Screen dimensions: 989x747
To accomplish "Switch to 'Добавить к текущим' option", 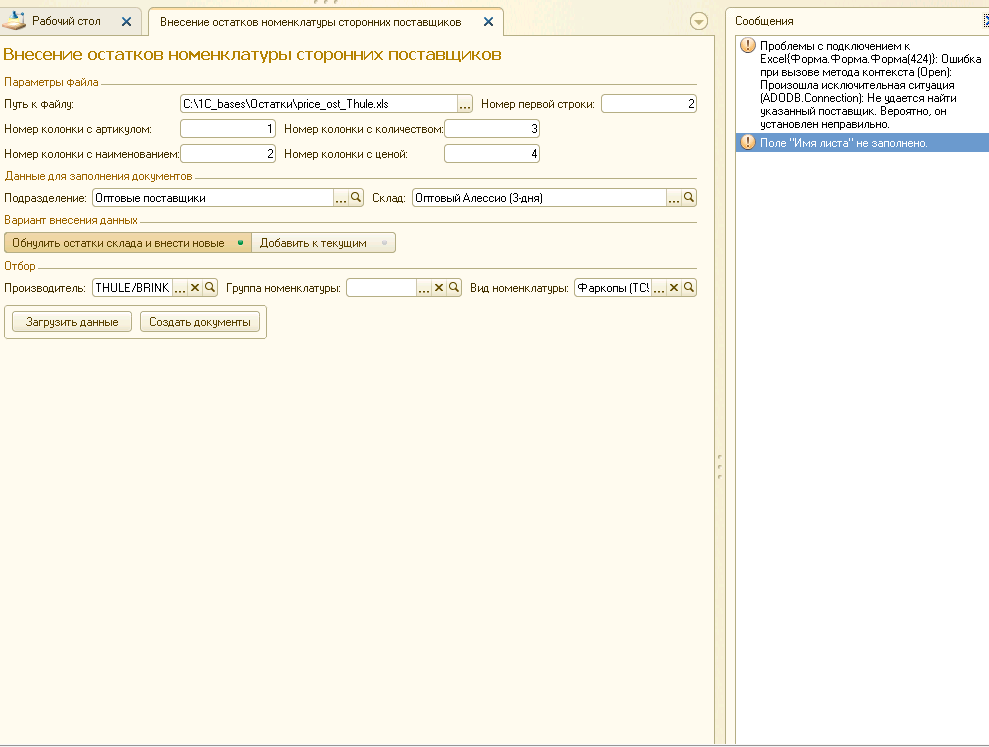I will [322, 243].
